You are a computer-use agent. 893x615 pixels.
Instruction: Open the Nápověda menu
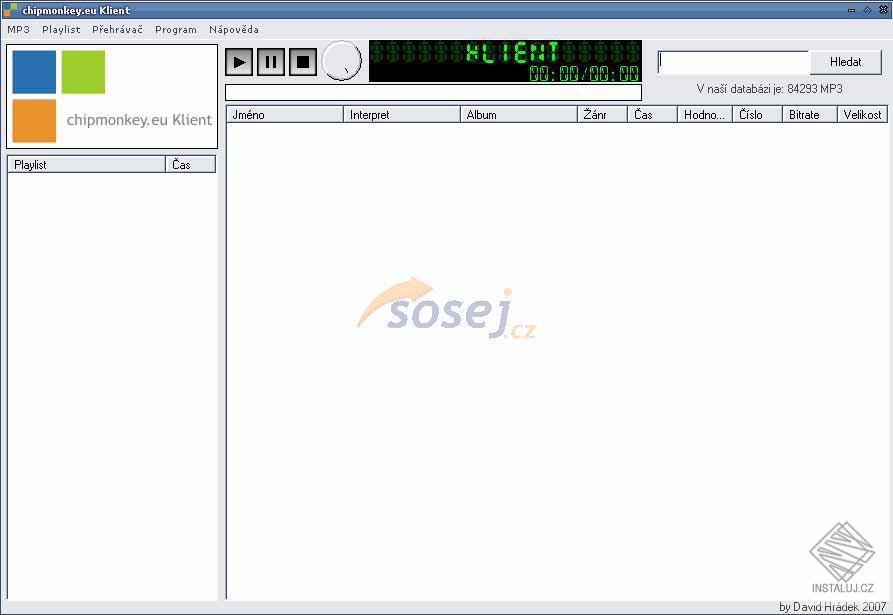click(x=234, y=29)
